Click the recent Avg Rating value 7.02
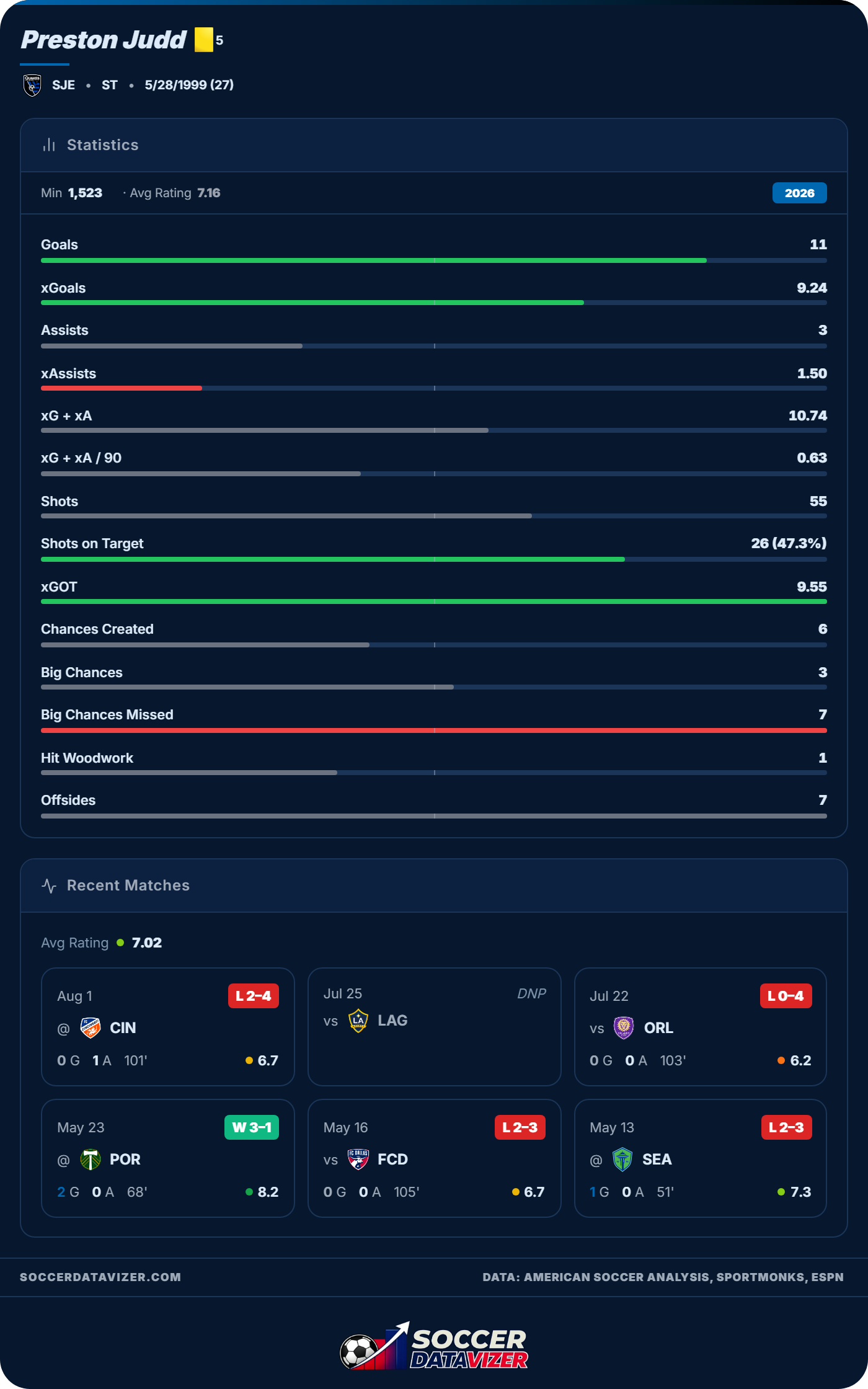The height and width of the screenshot is (1389, 868). click(x=147, y=943)
